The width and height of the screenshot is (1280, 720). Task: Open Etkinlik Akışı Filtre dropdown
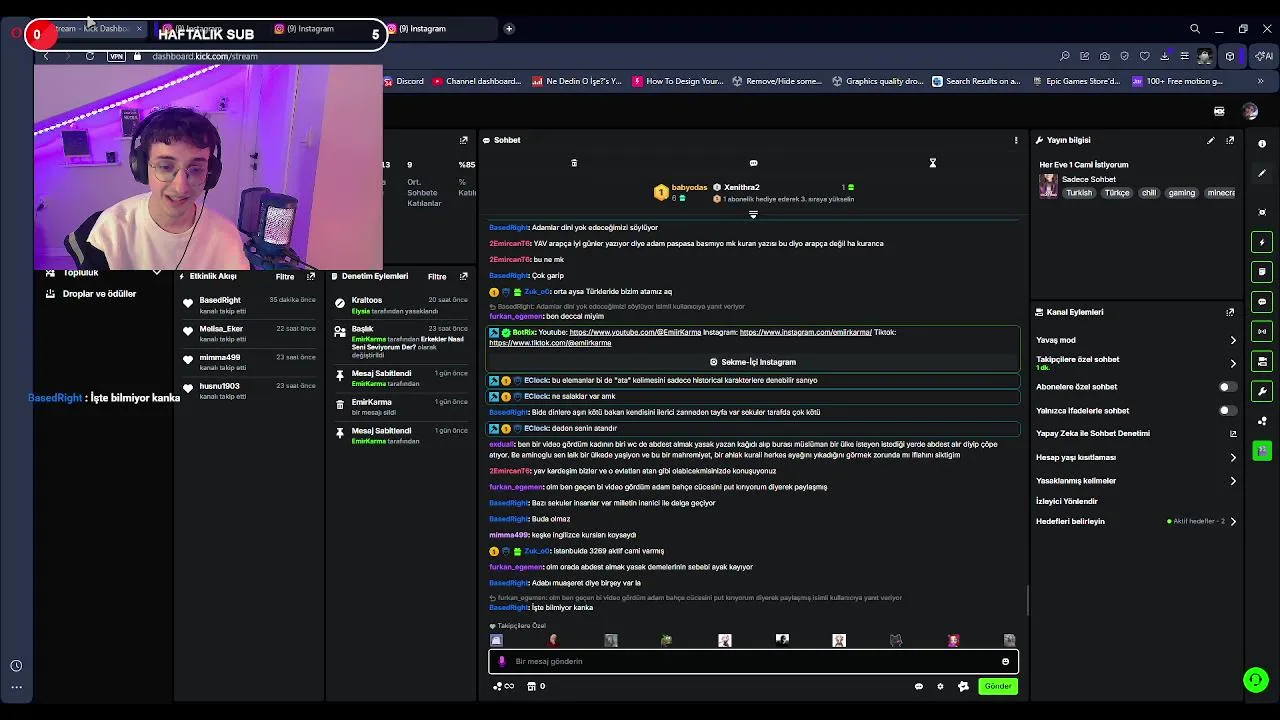point(285,277)
